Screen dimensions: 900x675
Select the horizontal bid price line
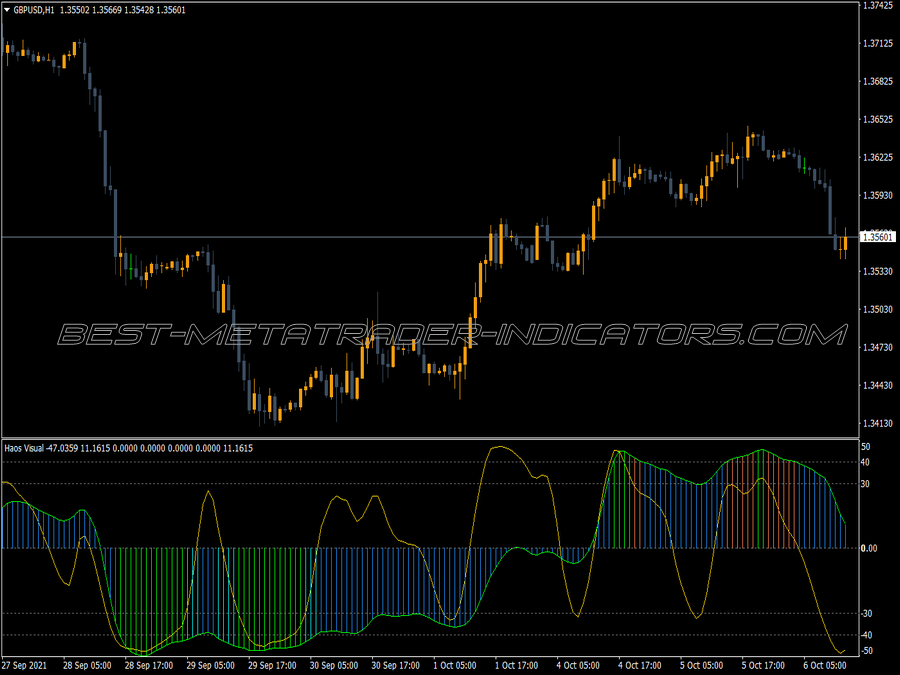(x=430, y=236)
